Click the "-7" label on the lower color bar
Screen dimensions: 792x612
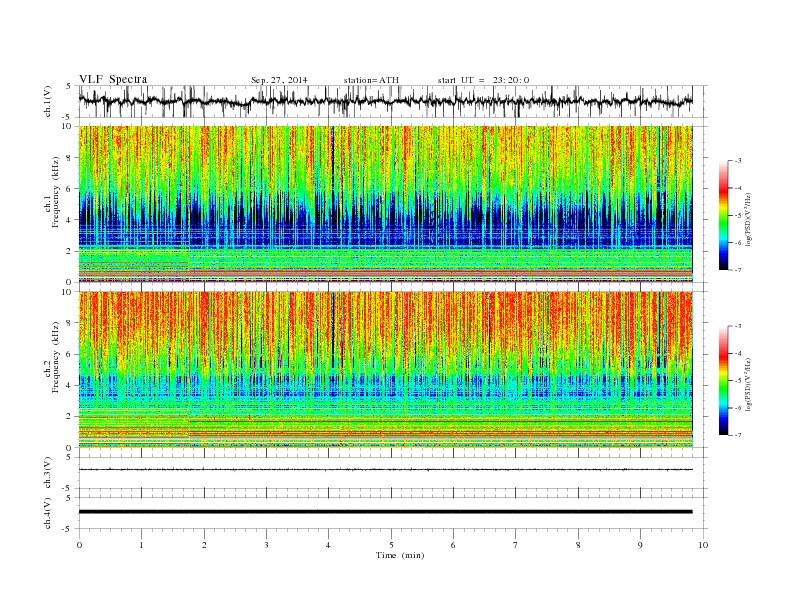coord(737,435)
